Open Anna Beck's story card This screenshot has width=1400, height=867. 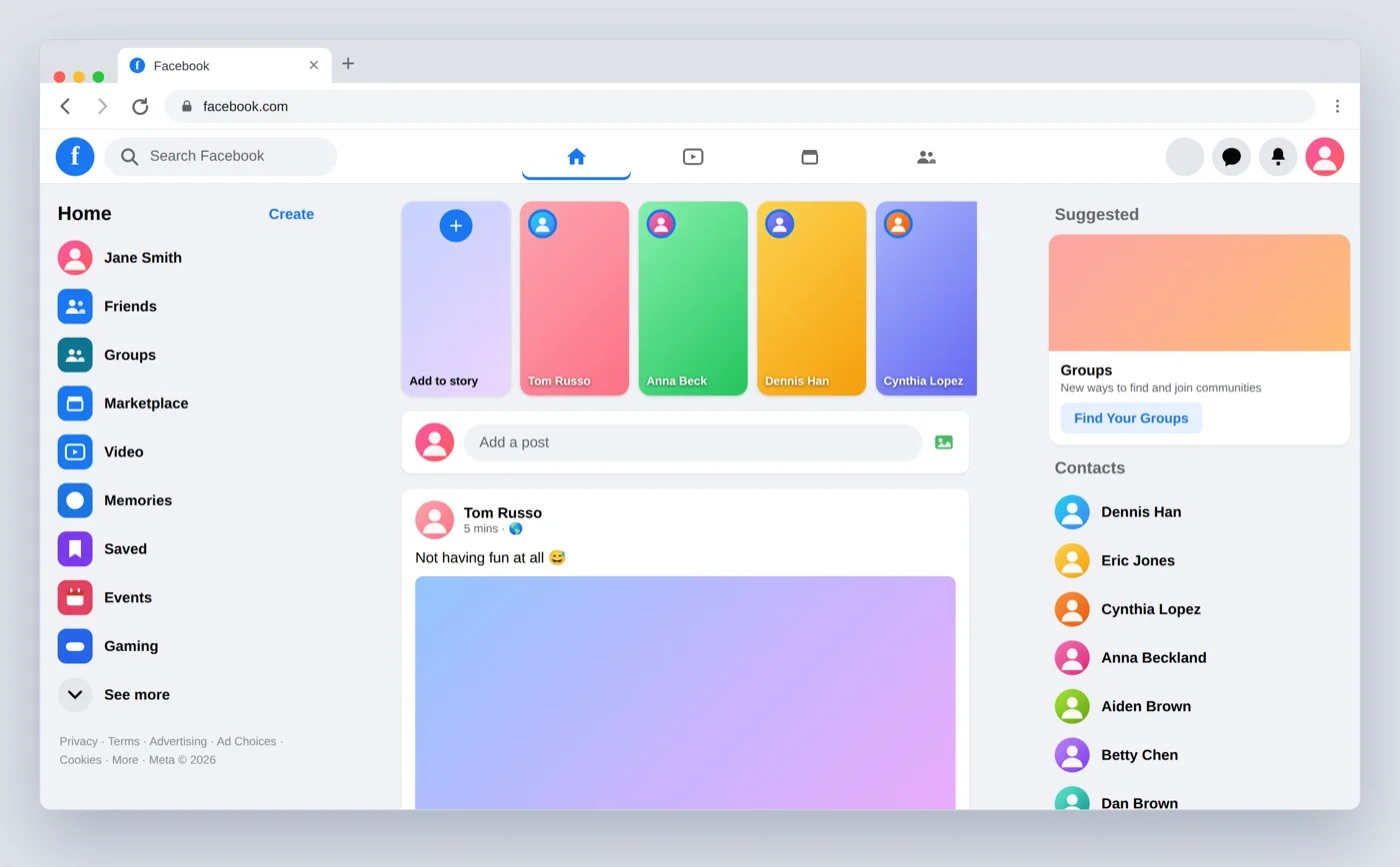coord(693,298)
